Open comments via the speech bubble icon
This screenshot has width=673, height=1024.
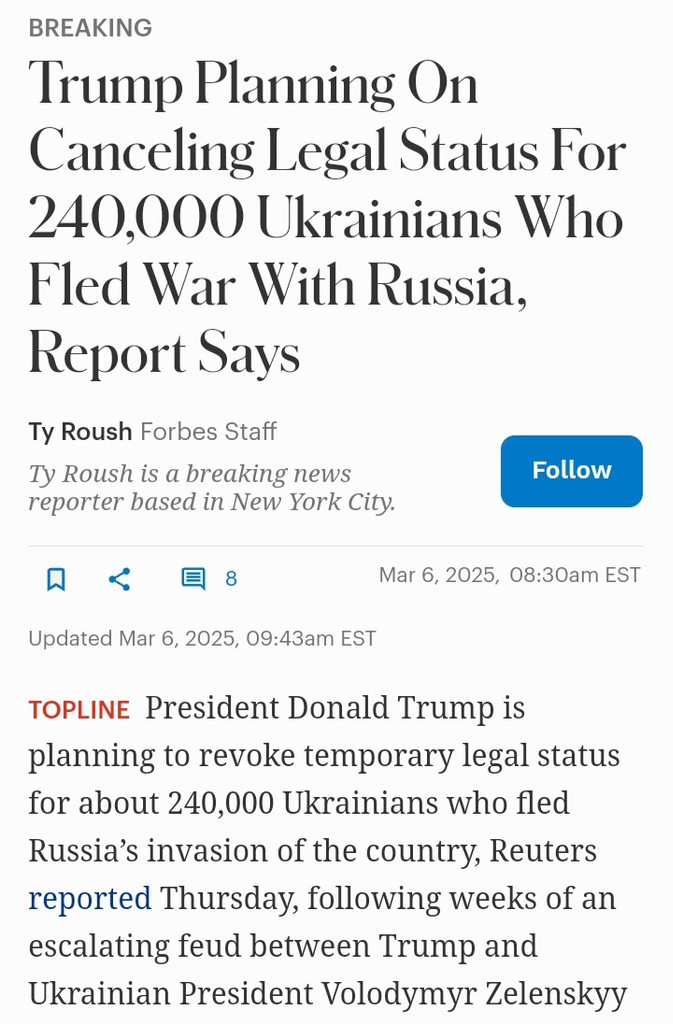[x=193, y=579]
